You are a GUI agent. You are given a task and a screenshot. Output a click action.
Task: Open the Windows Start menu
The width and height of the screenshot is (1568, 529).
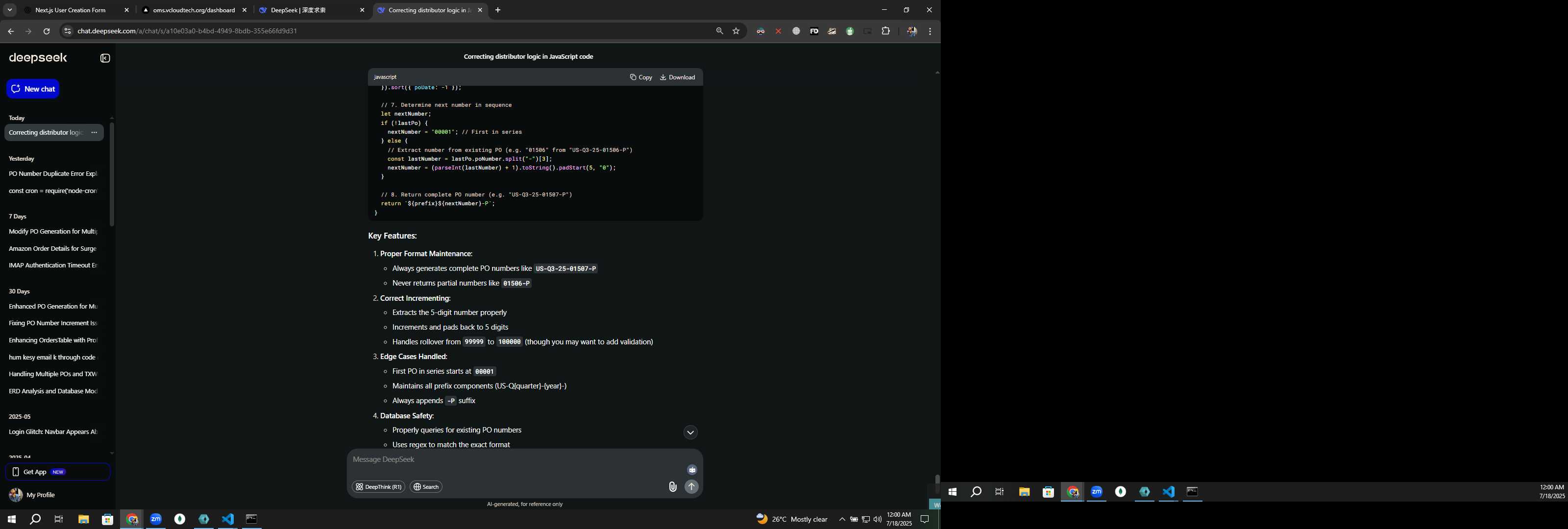coord(11,519)
